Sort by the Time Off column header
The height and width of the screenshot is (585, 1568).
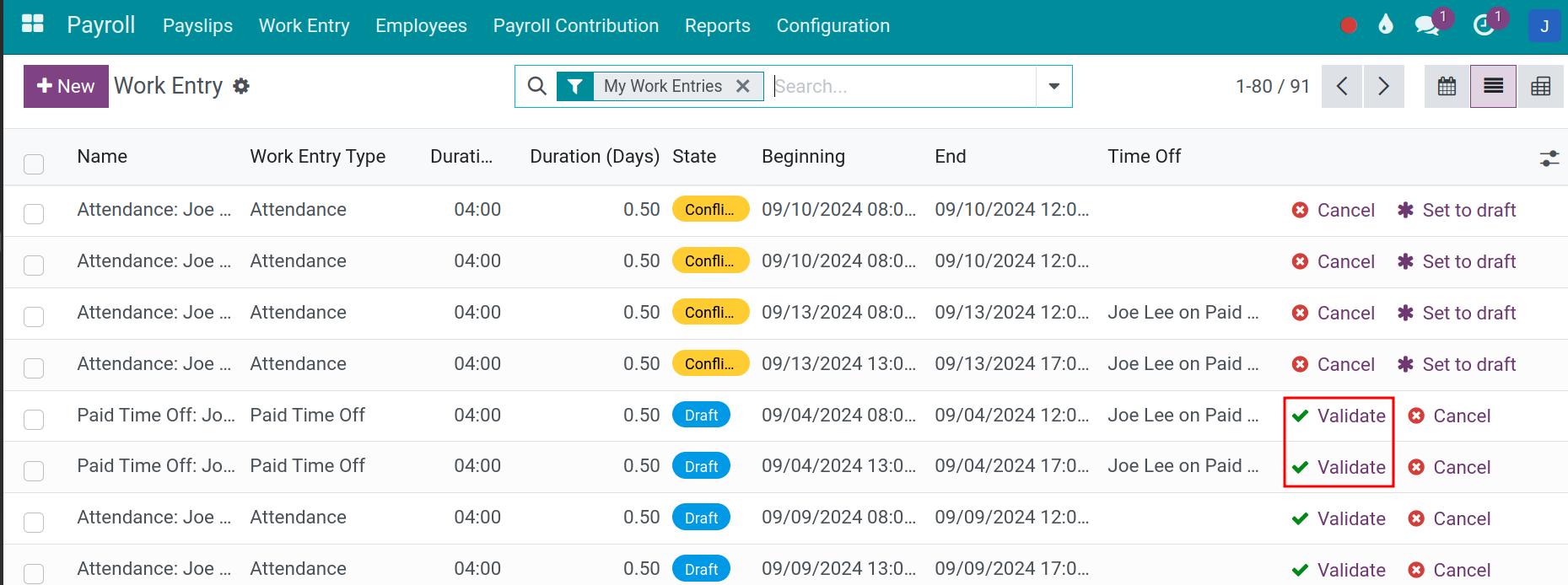1144,156
